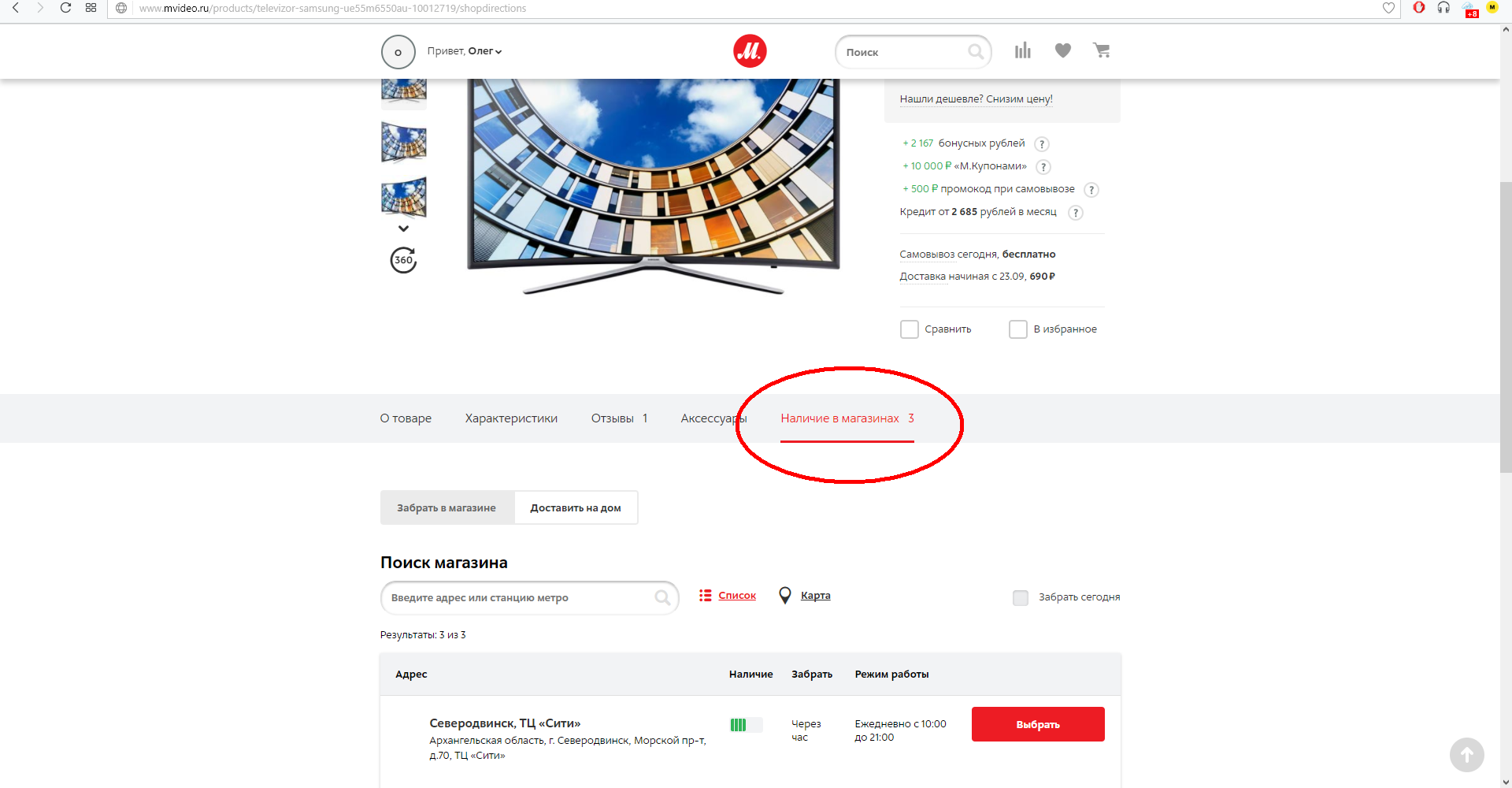
Task: Open the browser speed dial grid
Action: [91, 8]
